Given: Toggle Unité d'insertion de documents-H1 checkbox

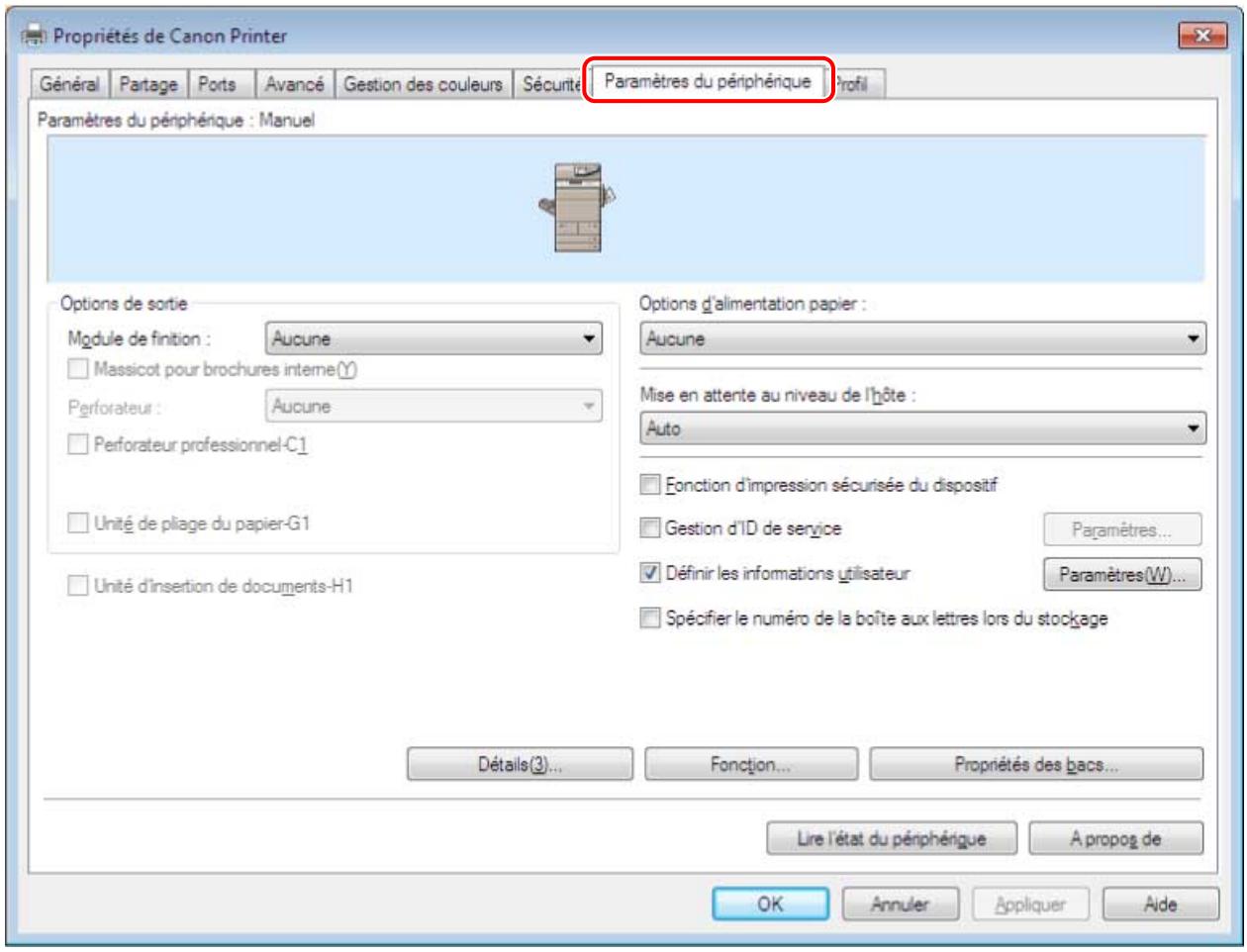Looking at the screenshot, I should [77, 586].
